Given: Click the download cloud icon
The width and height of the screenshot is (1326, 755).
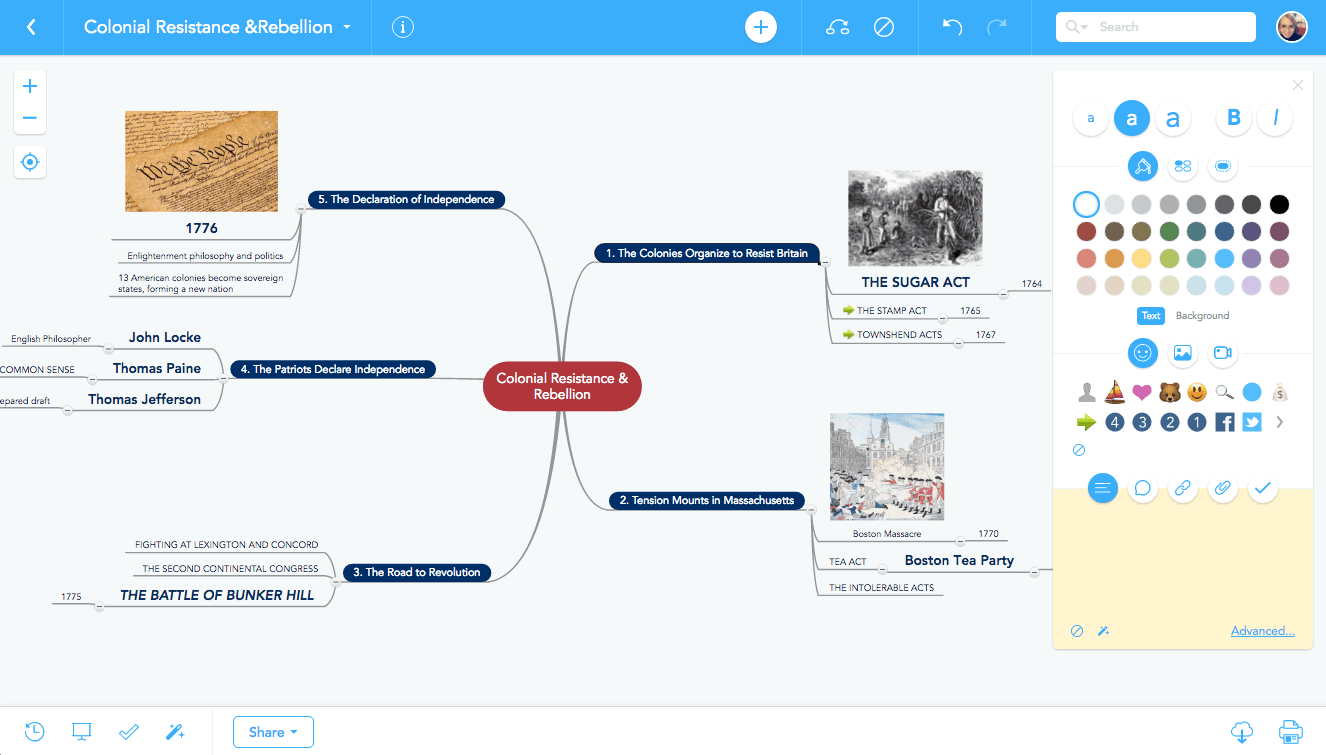Looking at the screenshot, I should click(1241, 731).
